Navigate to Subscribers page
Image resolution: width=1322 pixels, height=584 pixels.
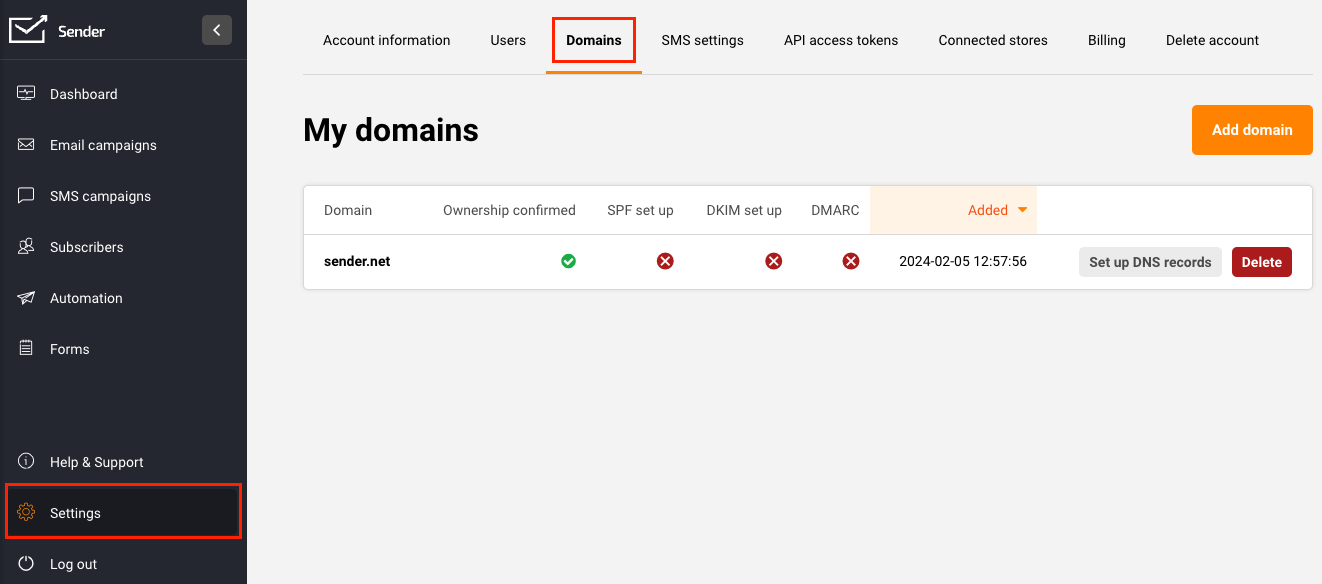(86, 247)
